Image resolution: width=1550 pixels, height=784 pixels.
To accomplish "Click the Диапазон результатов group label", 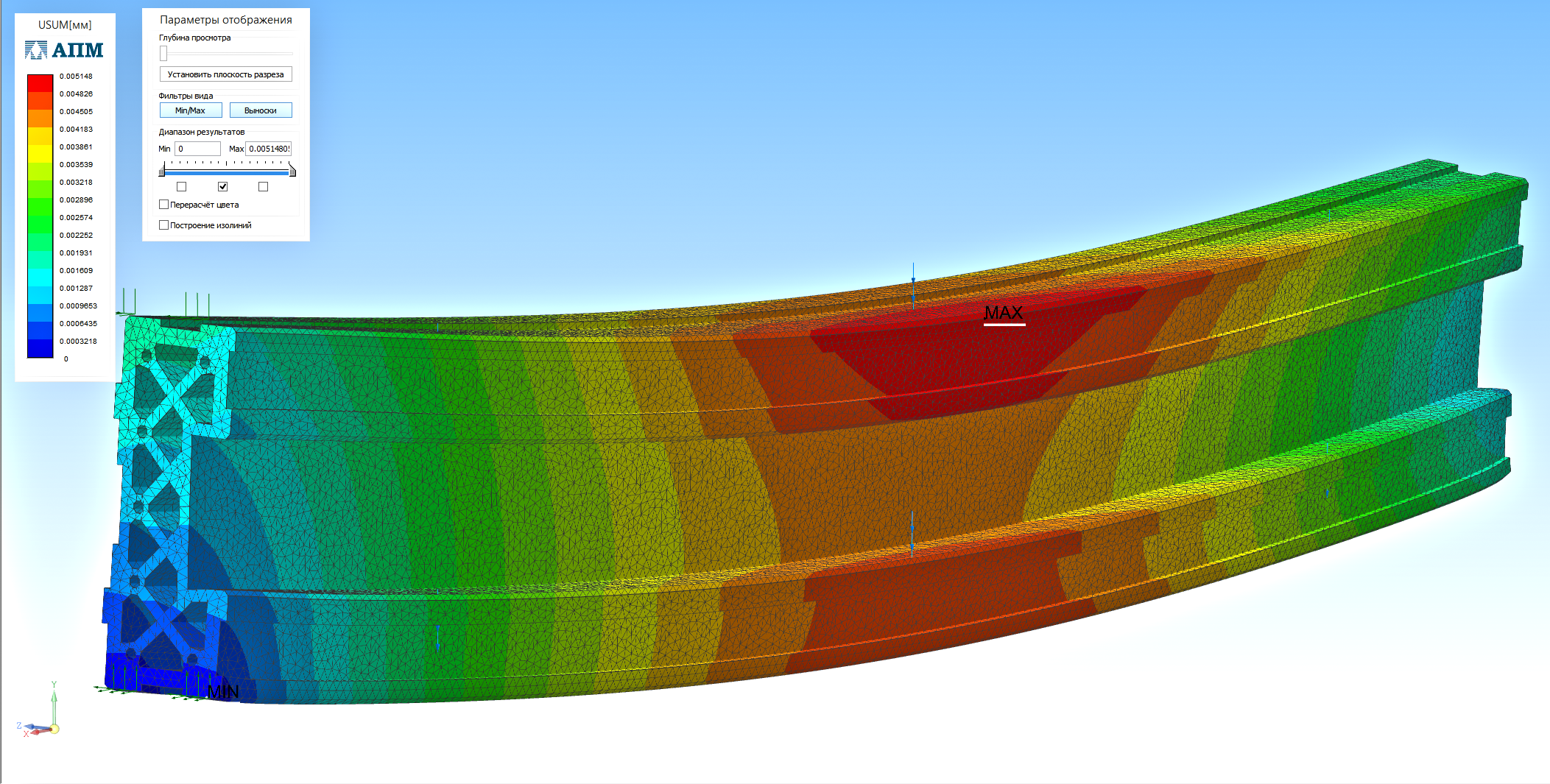I will coord(202,133).
